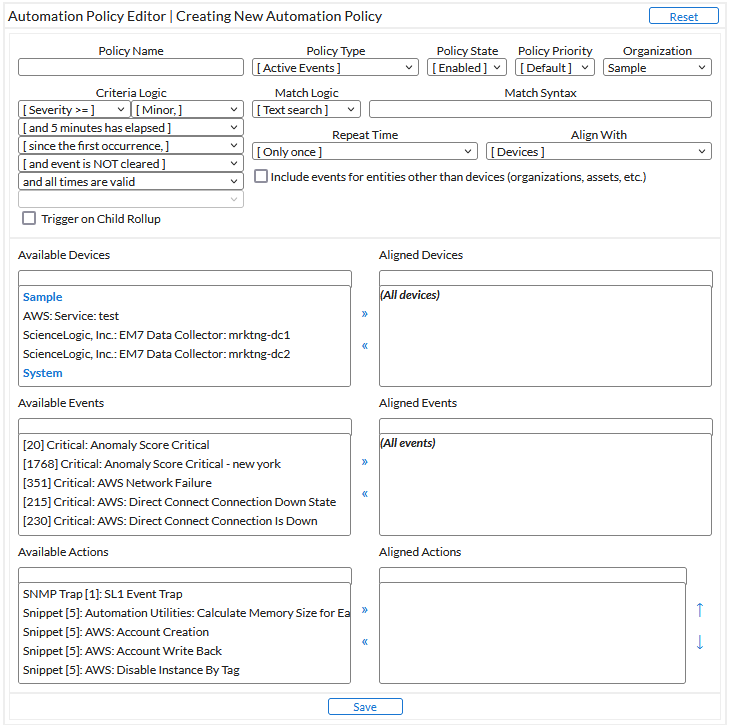Open the Policy Type dropdown
730x725 pixels.
click(335, 68)
